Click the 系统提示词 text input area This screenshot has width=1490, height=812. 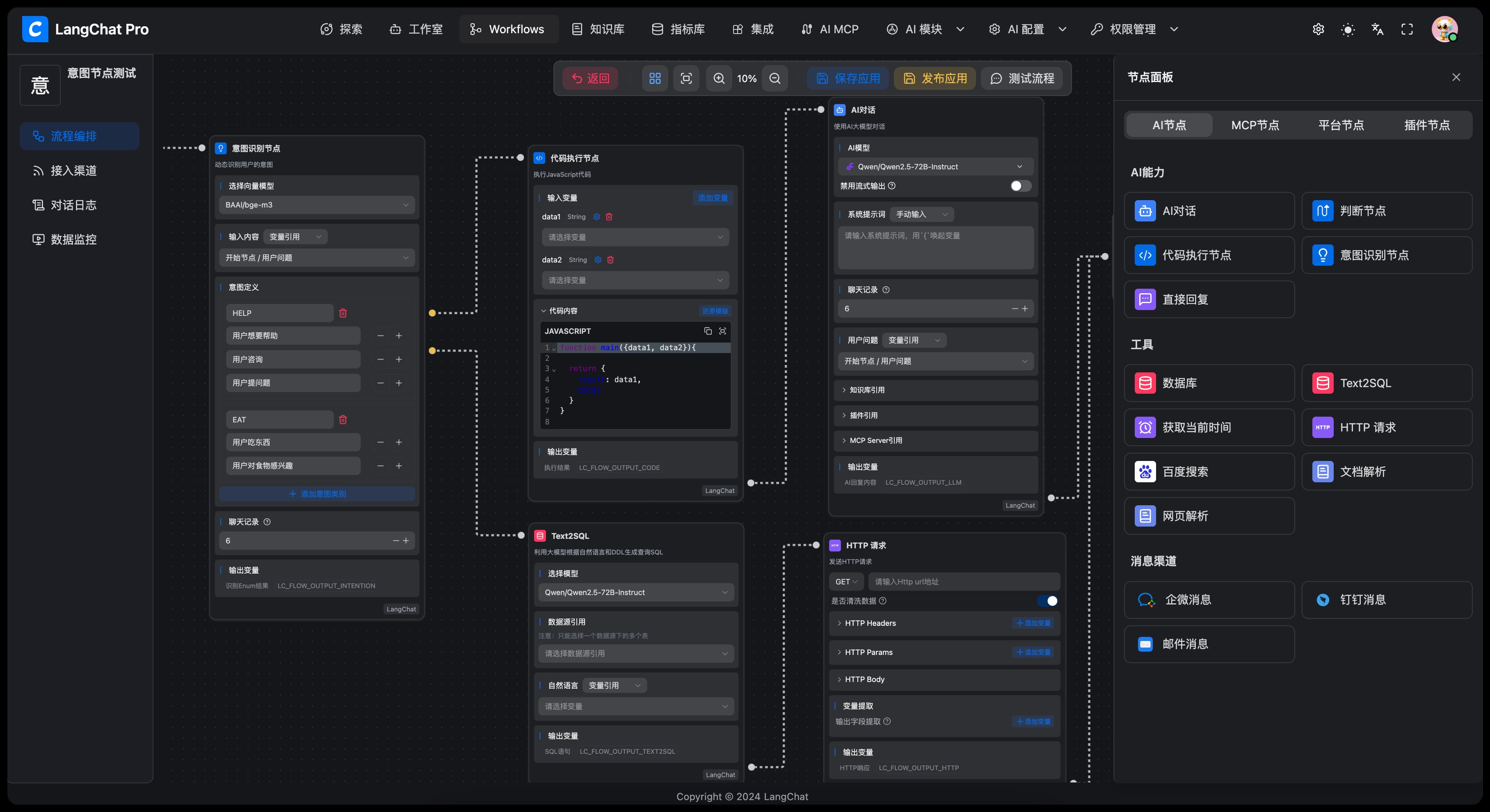pos(935,248)
